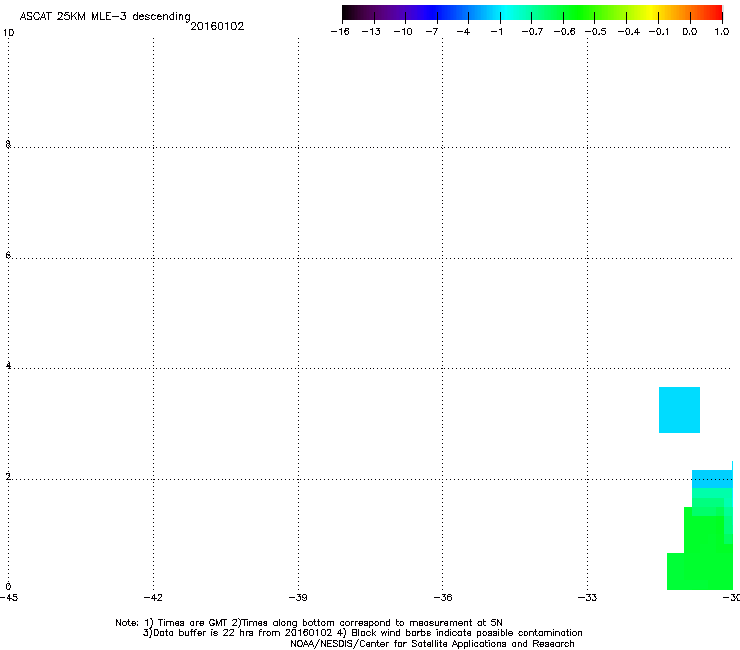Viewport: 740px width, 650px height.
Task: Click the isolated light blue data square
Action: pos(679,410)
